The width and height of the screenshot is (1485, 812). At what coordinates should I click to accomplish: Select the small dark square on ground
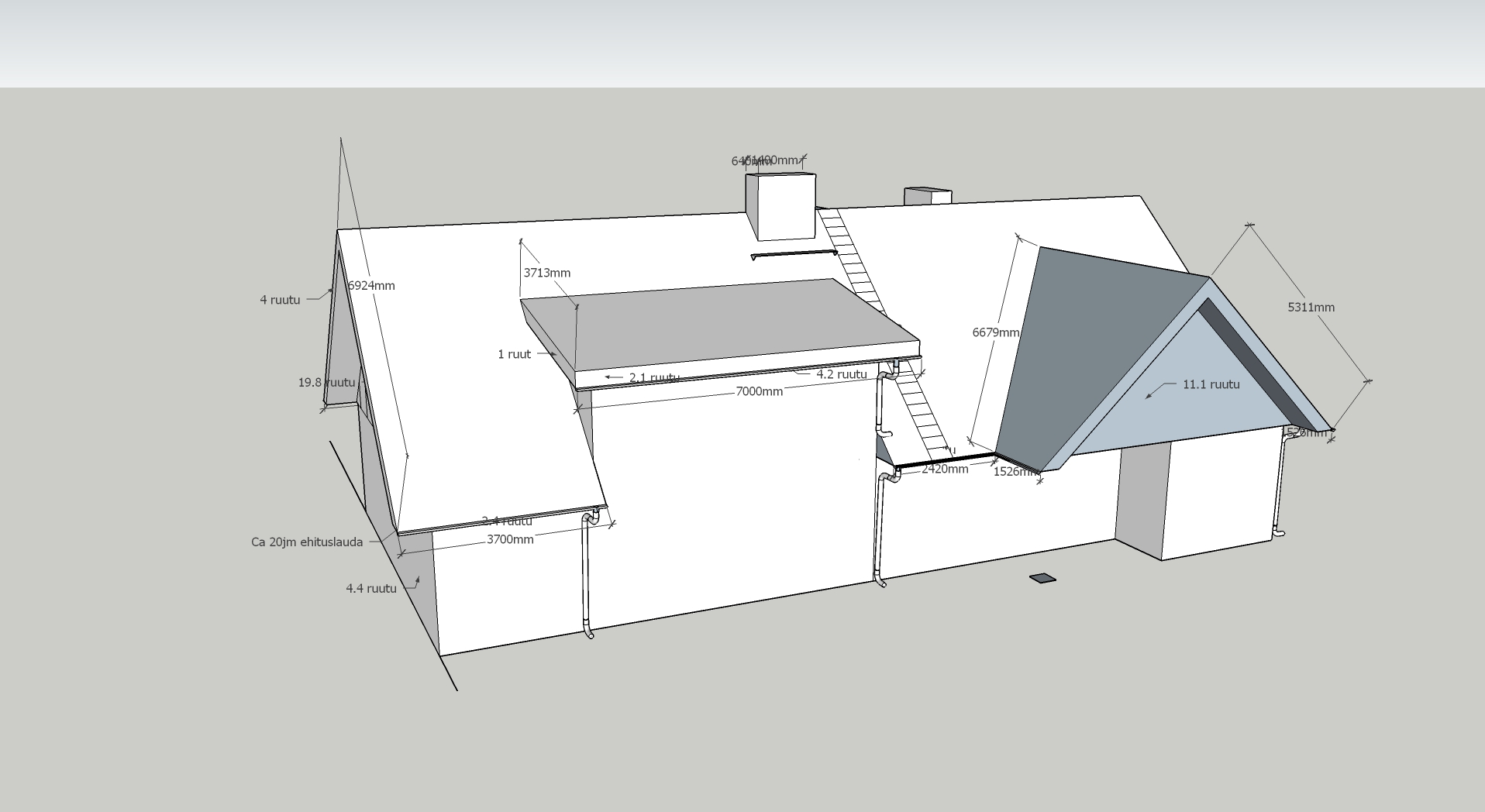(1042, 578)
